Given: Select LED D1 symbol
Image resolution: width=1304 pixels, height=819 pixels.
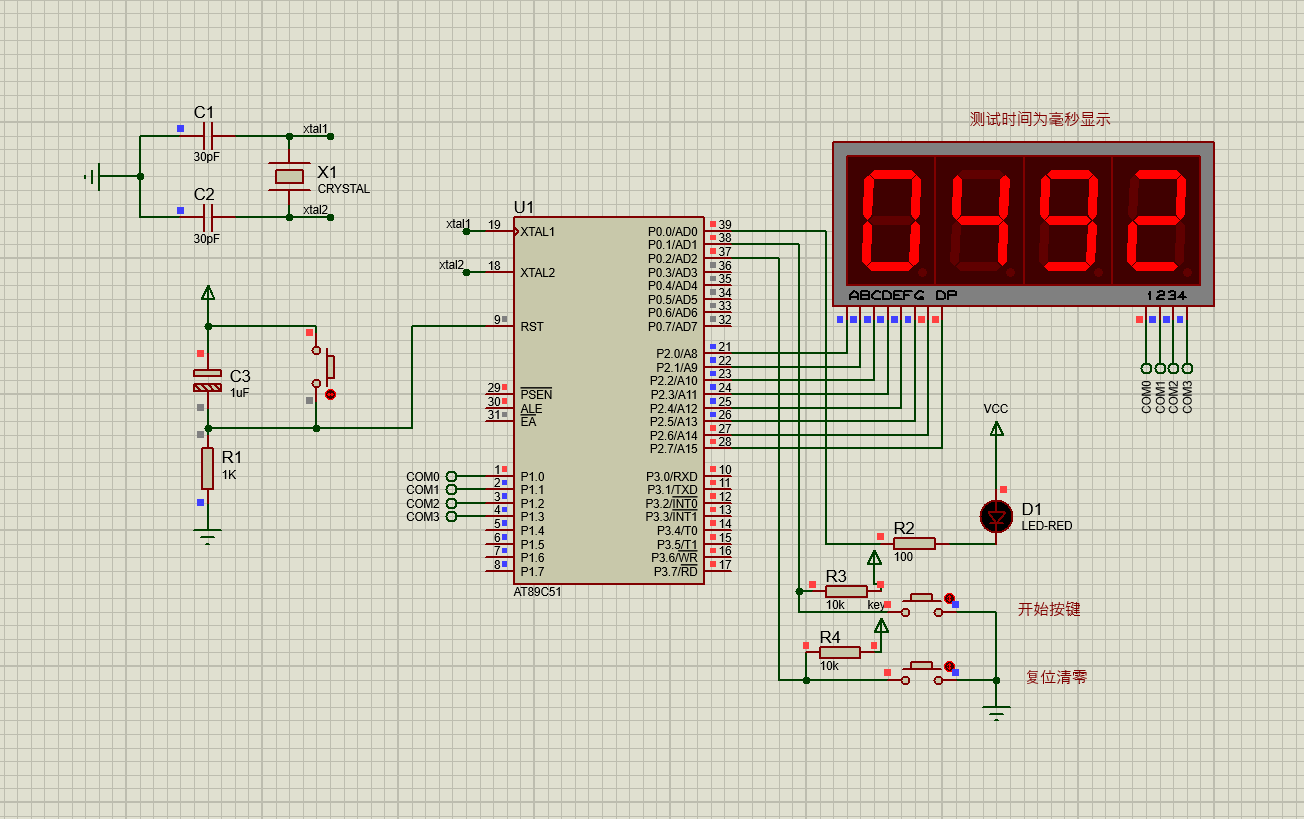Looking at the screenshot, I should click(x=996, y=515).
